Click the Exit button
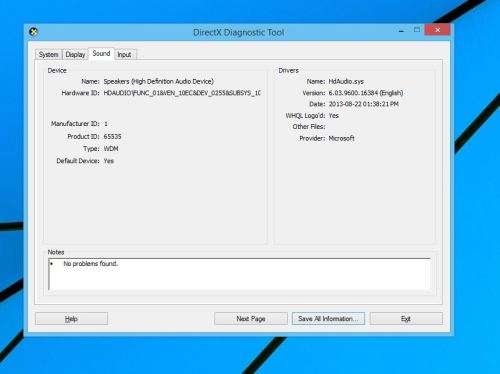The height and width of the screenshot is (374, 500). pyautogui.click(x=406, y=319)
